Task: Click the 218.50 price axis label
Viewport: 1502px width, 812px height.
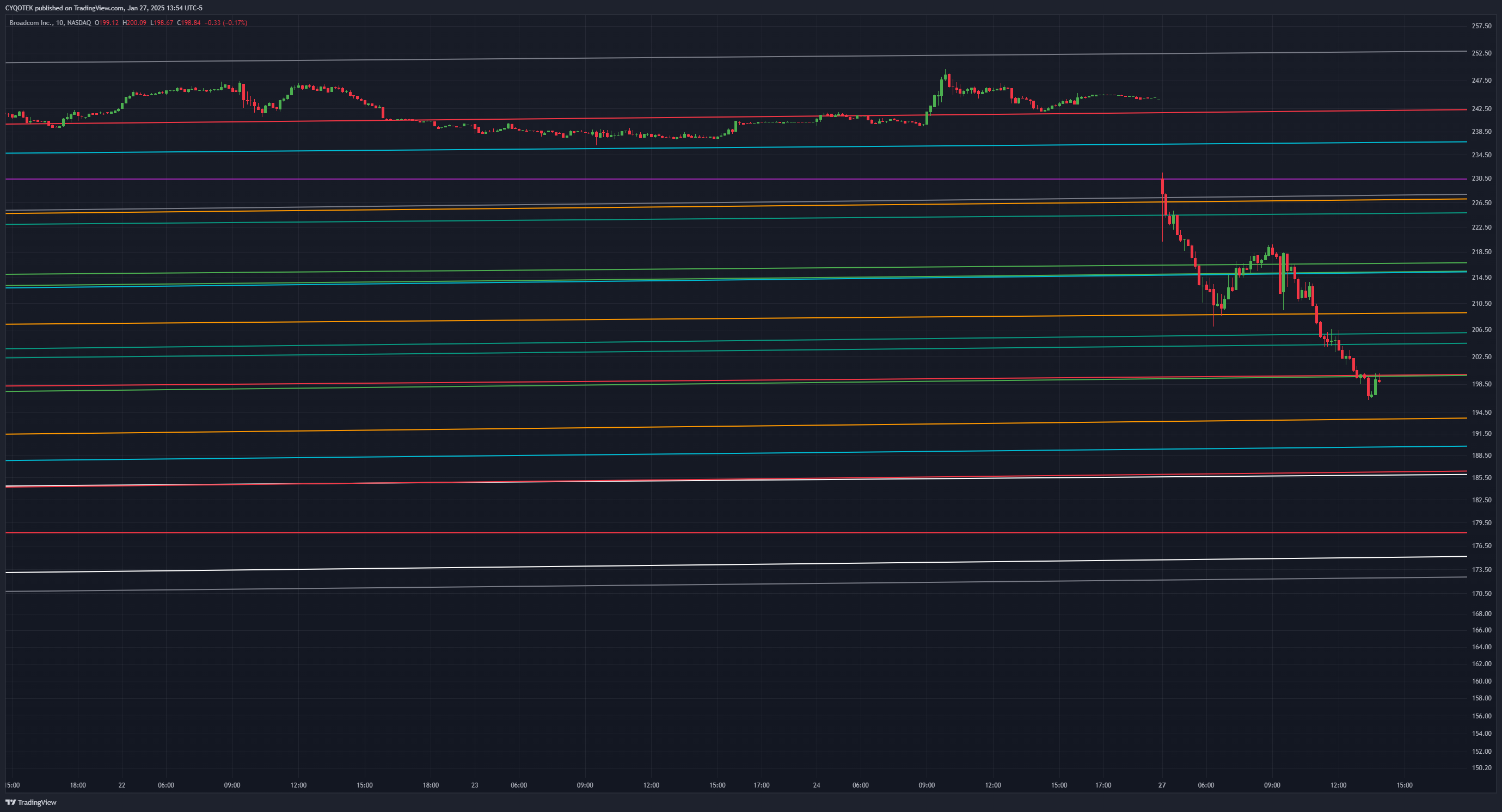Action: 1482,252
